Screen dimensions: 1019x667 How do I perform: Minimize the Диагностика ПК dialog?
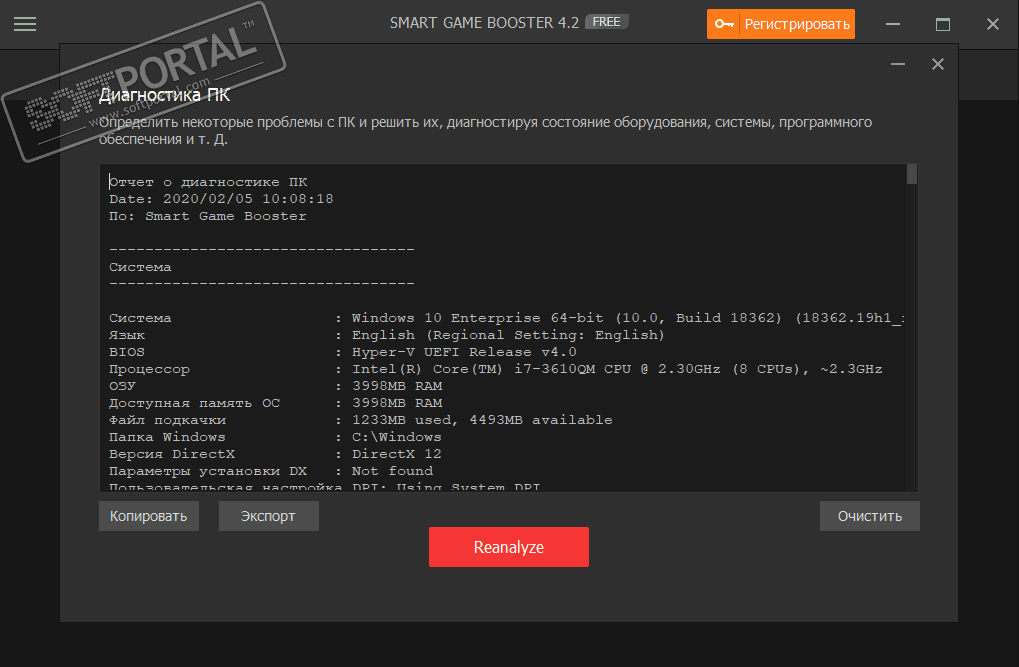point(897,64)
